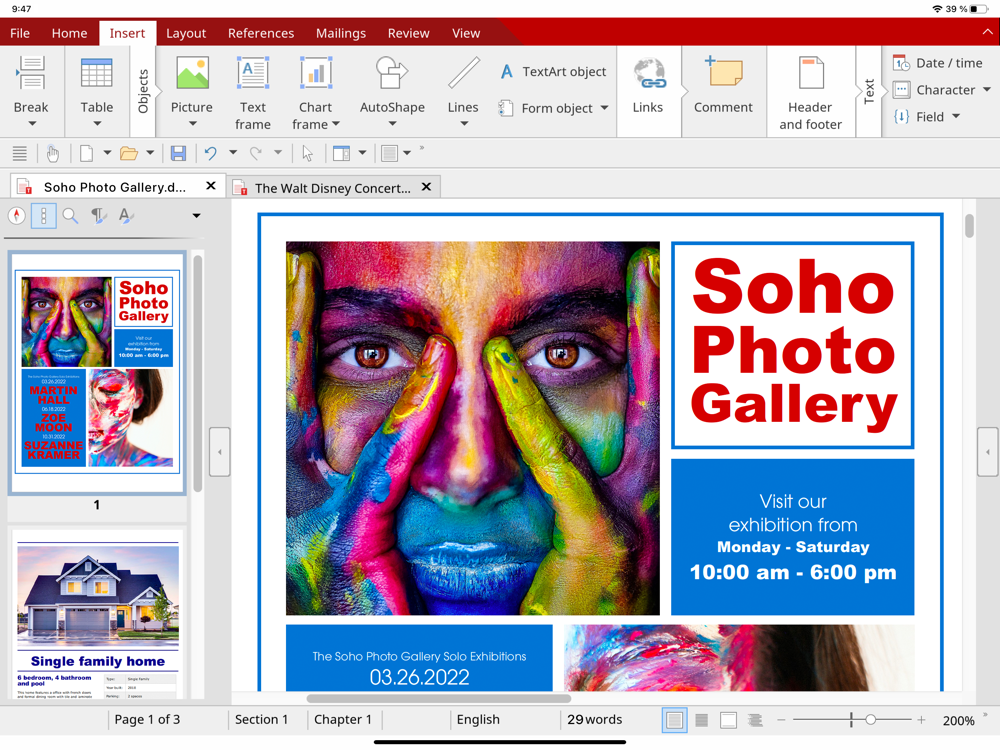Toggle outline view in status bar
Image resolution: width=1000 pixels, height=750 pixels.
click(x=755, y=720)
